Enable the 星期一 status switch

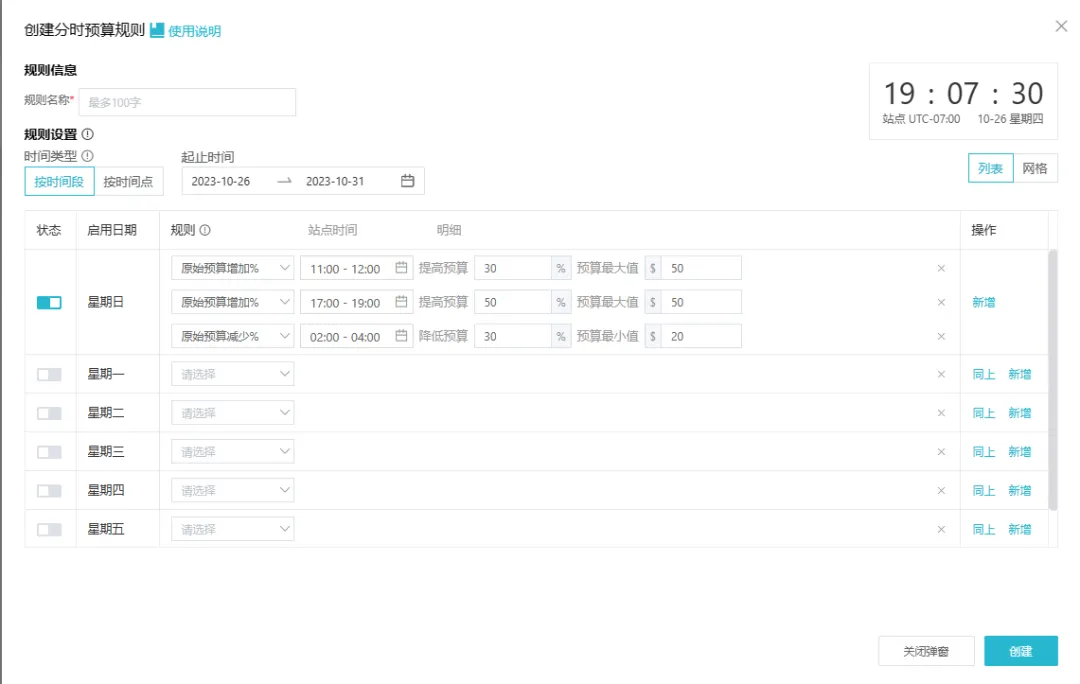49,374
